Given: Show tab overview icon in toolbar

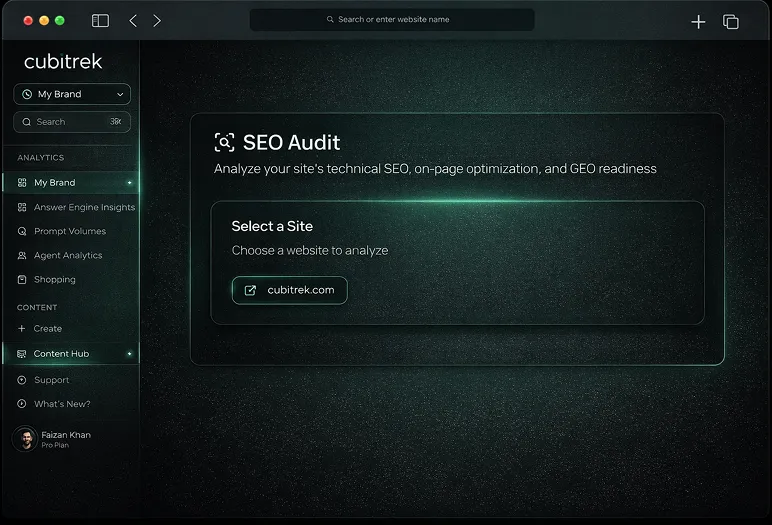Looking at the screenshot, I should [731, 22].
